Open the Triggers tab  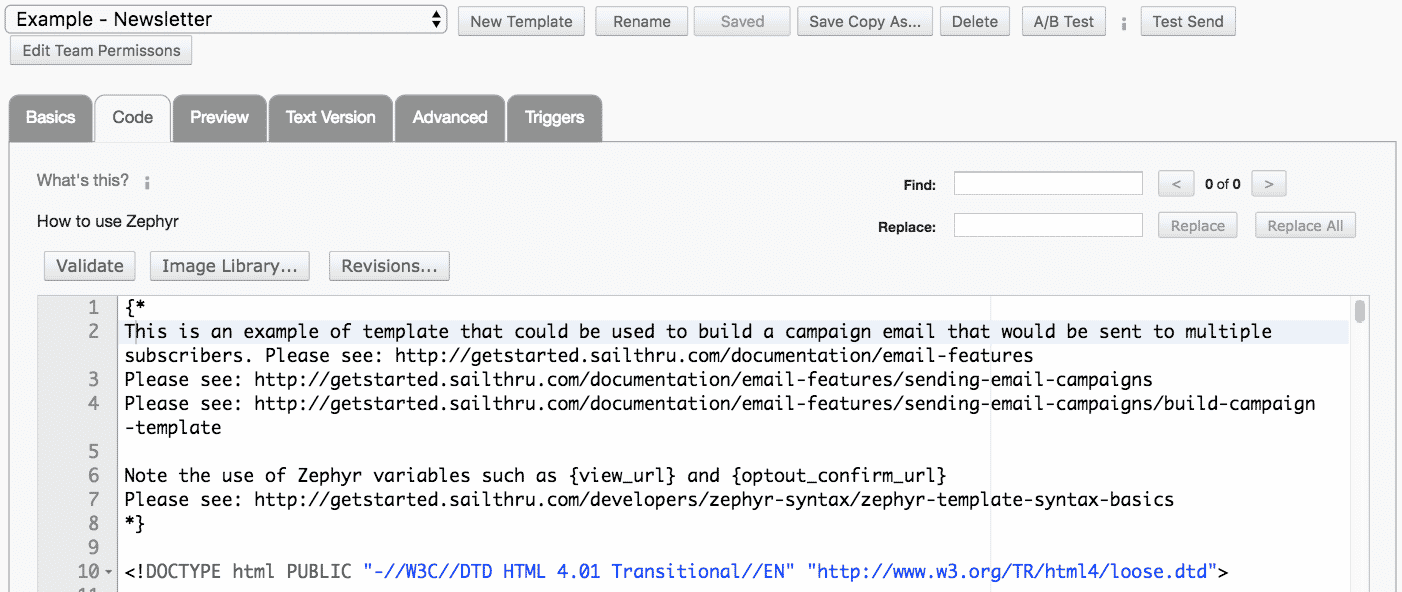coord(554,118)
